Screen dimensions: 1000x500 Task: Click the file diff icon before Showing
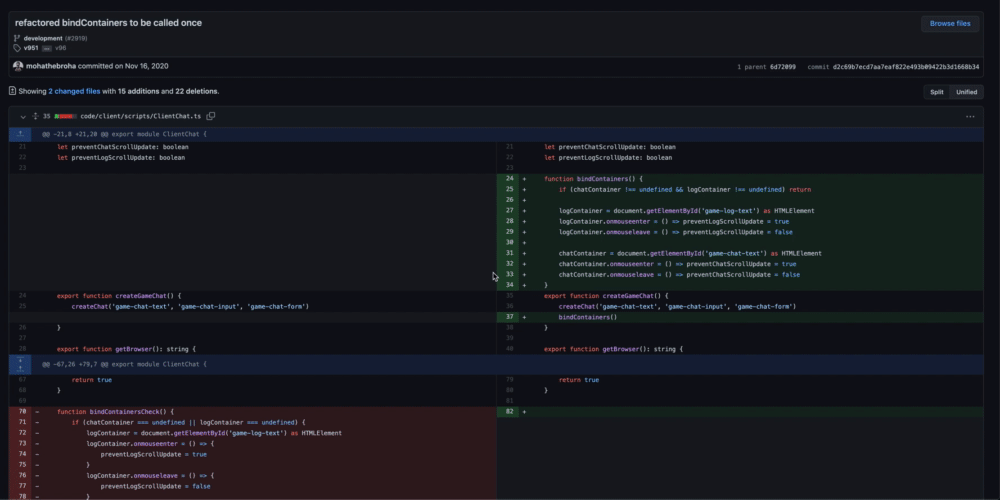point(12,91)
